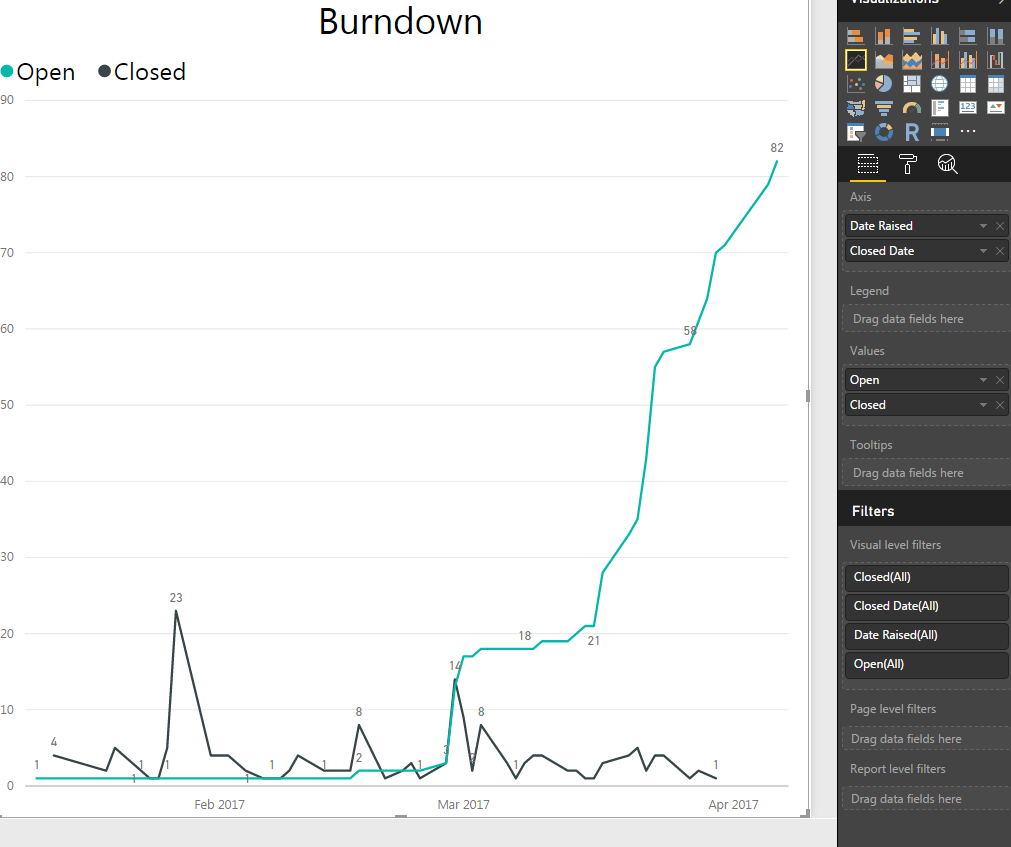Select the multi-row card visual
This screenshot has height=847, width=1011.
pyautogui.click(x=939, y=108)
